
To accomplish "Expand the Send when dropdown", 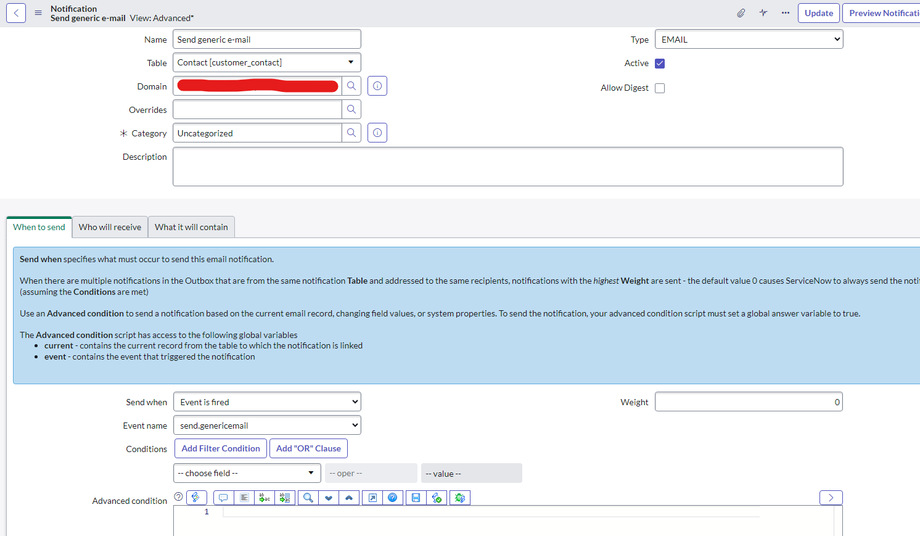I will tap(267, 402).
